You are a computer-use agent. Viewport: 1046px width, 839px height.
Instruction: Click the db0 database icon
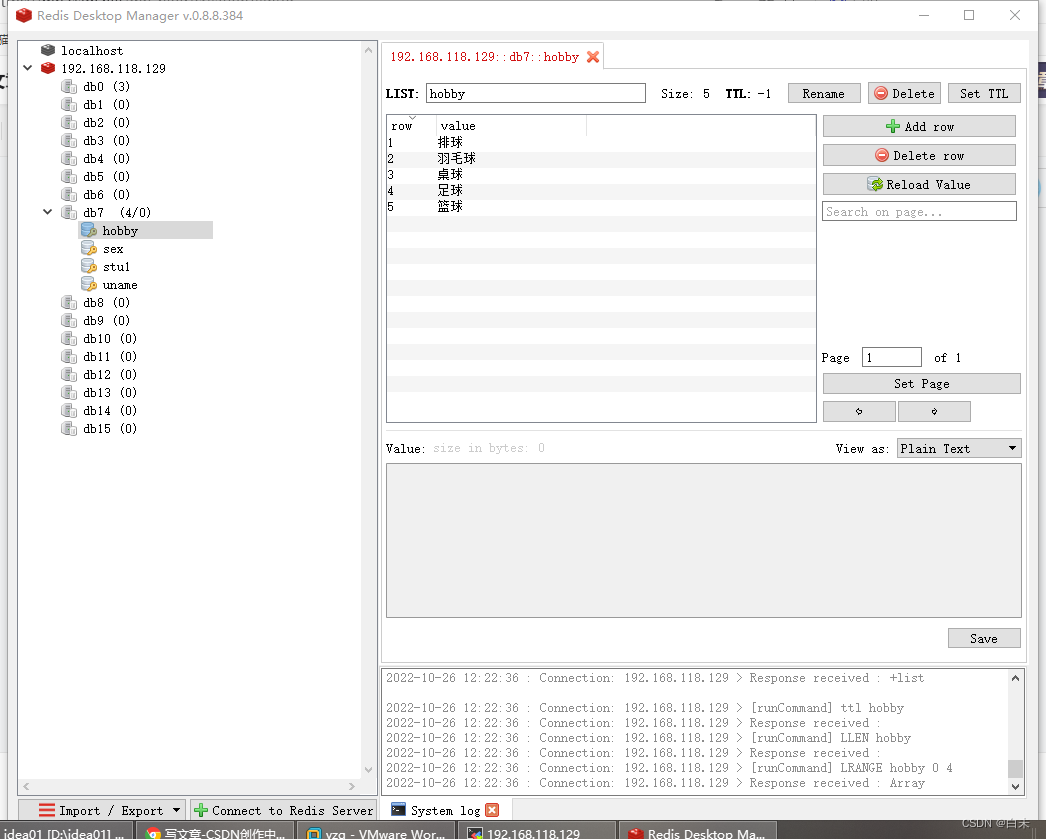pyautogui.click(x=68, y=86)
